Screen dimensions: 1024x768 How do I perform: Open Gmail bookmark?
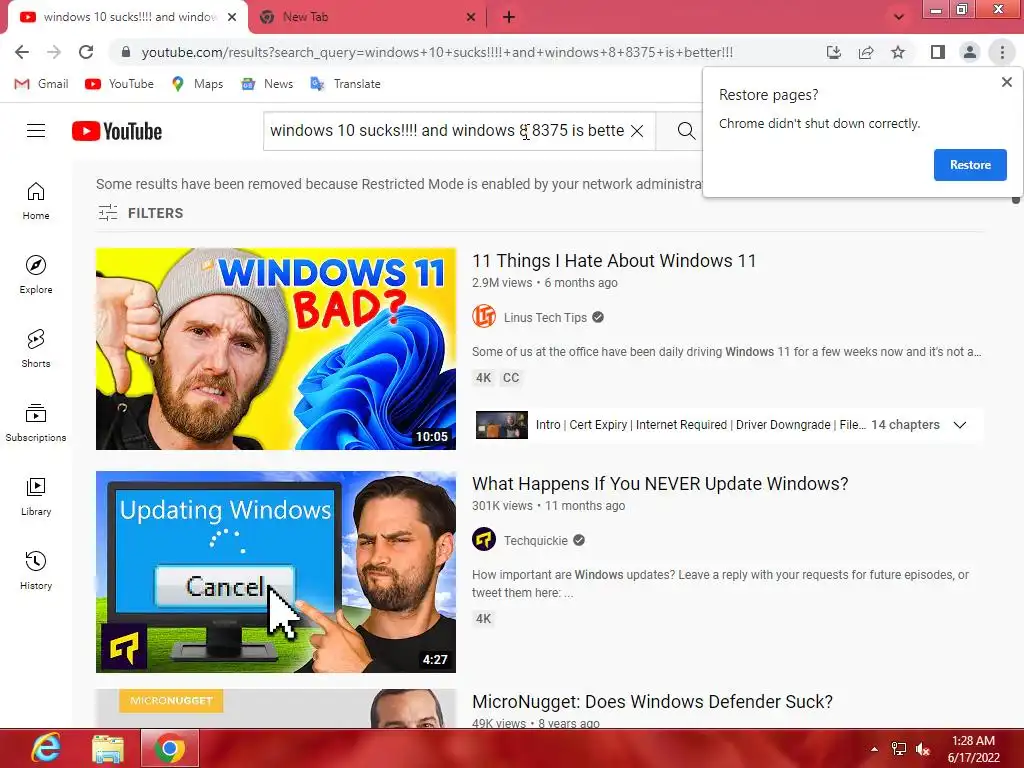tap(41, 84)
